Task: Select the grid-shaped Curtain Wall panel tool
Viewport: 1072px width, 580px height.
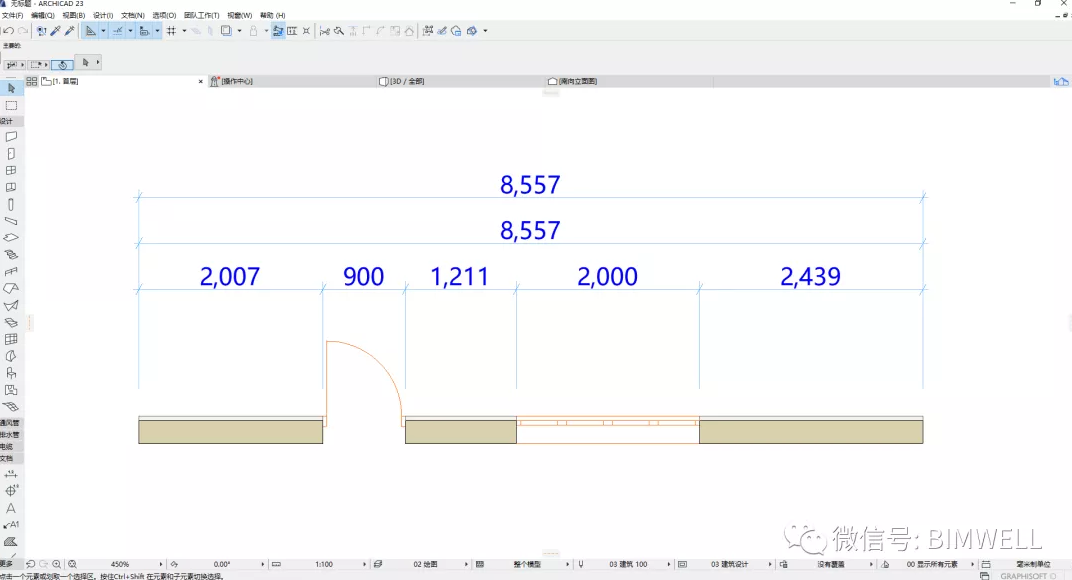Action: coord(11,339)
